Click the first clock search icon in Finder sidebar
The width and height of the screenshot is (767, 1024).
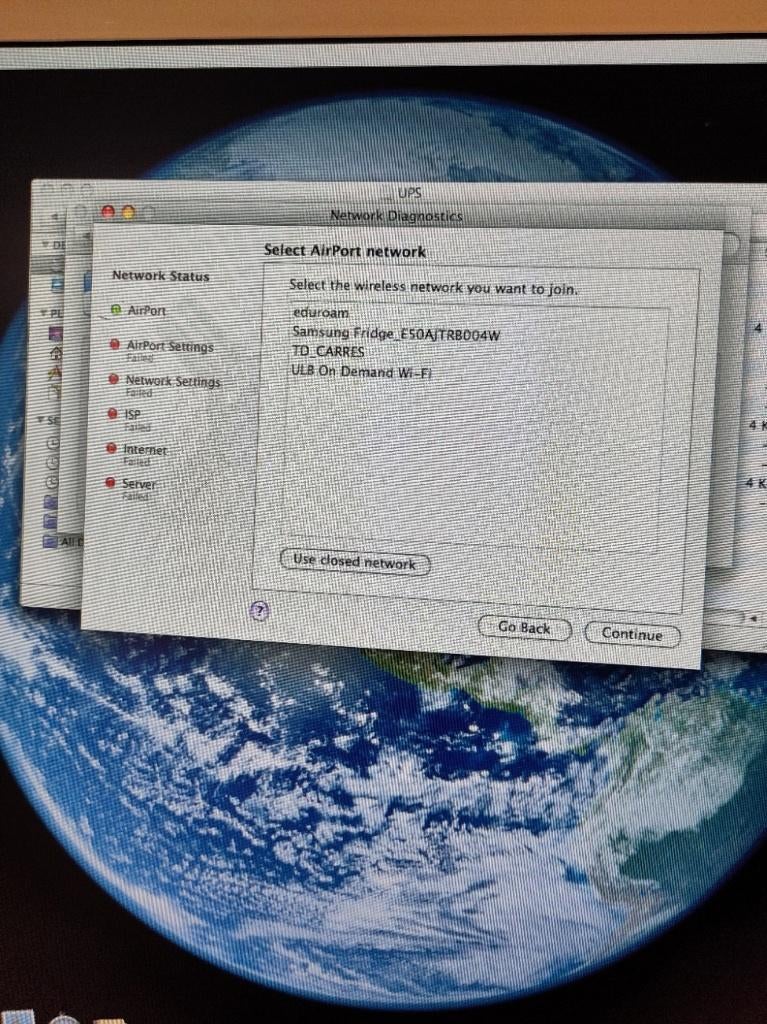(x=53, y=442)
